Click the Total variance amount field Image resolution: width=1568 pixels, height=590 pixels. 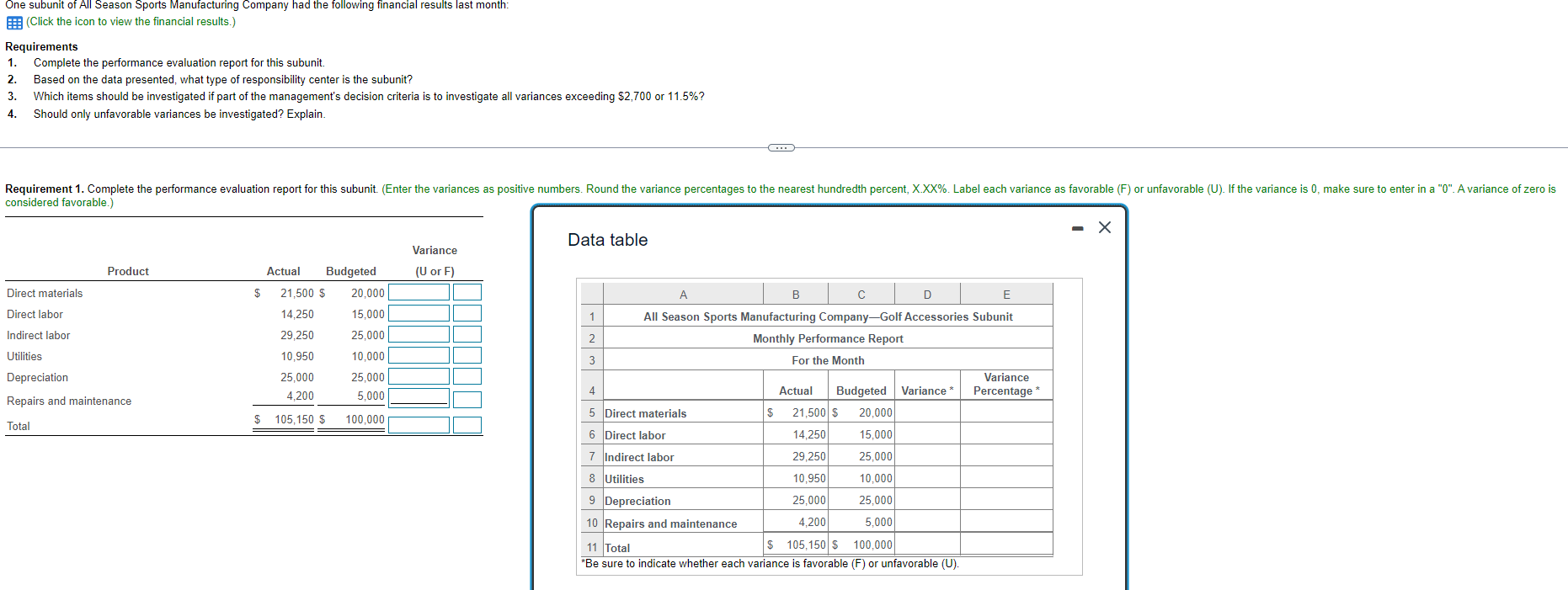pyautogui.click(x=419, y=425)
